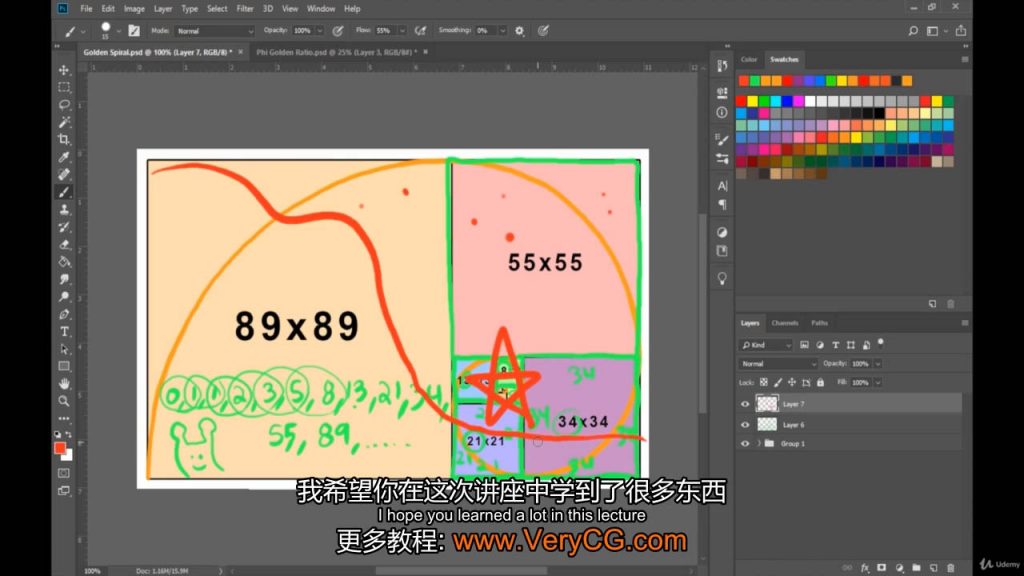Click the Layer 6 layer row
The width and height of the screenshot is (1024, 576).
(850, 424)
